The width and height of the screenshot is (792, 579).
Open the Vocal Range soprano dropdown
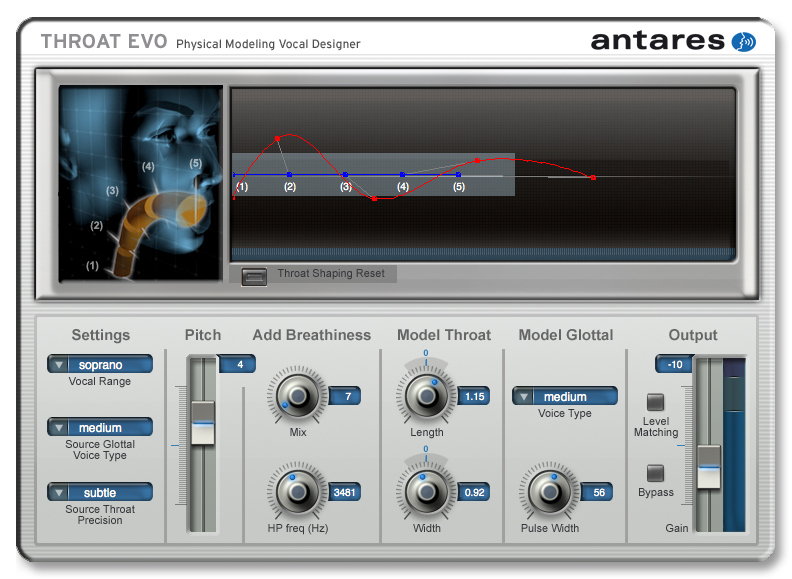[100, 365]
